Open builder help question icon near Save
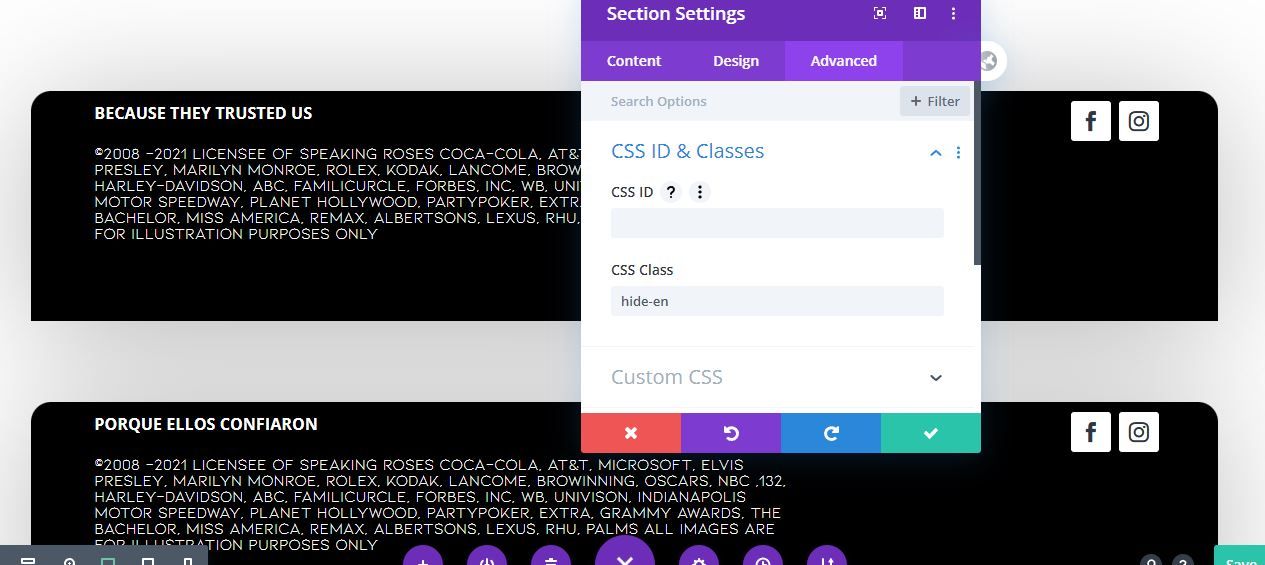 (x=1183, y=561)
